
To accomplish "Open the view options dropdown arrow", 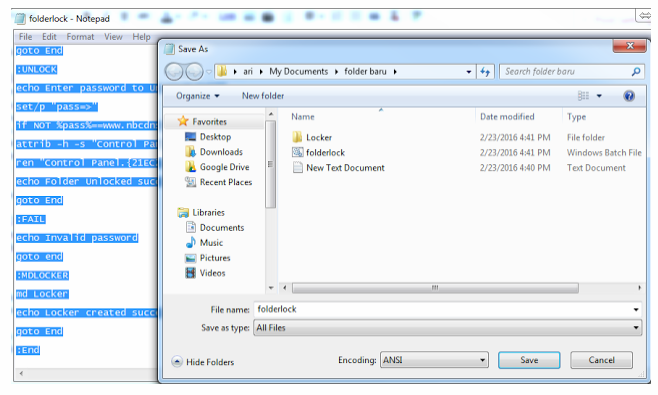I will [x=599, y=96].
